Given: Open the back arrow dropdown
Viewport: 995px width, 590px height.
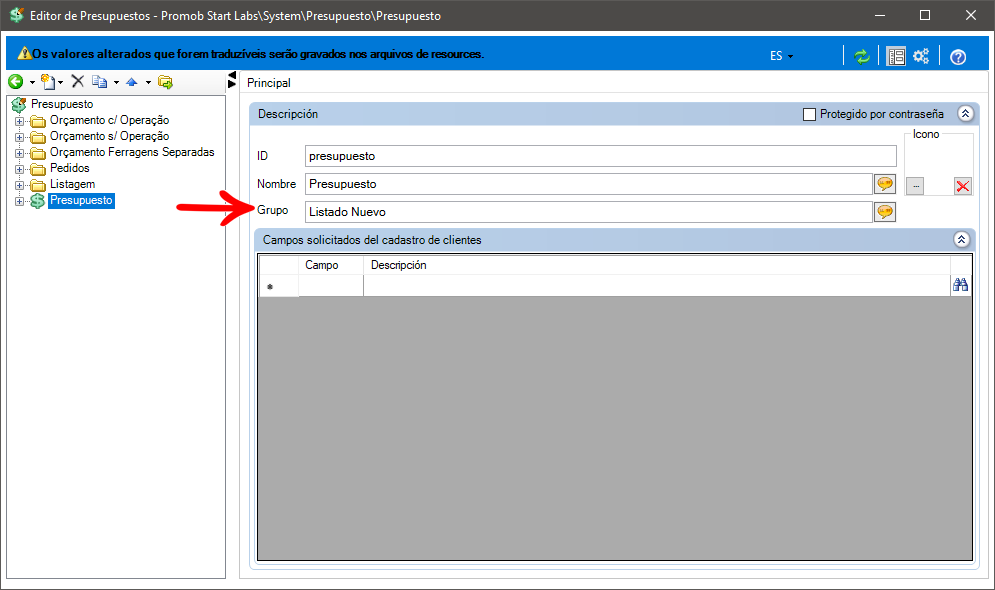Looking at the screenshot, I should click(x=32, y=82).
